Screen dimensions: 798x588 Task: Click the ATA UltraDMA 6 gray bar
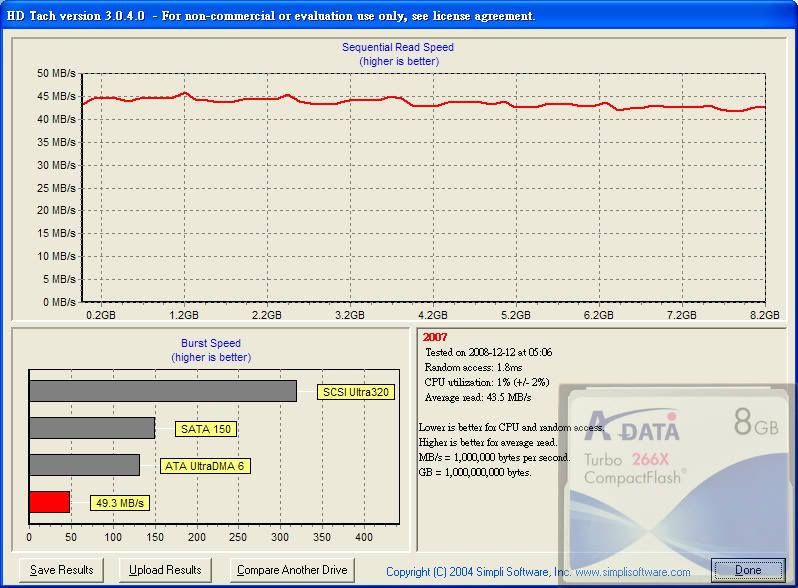click(84, 465)
